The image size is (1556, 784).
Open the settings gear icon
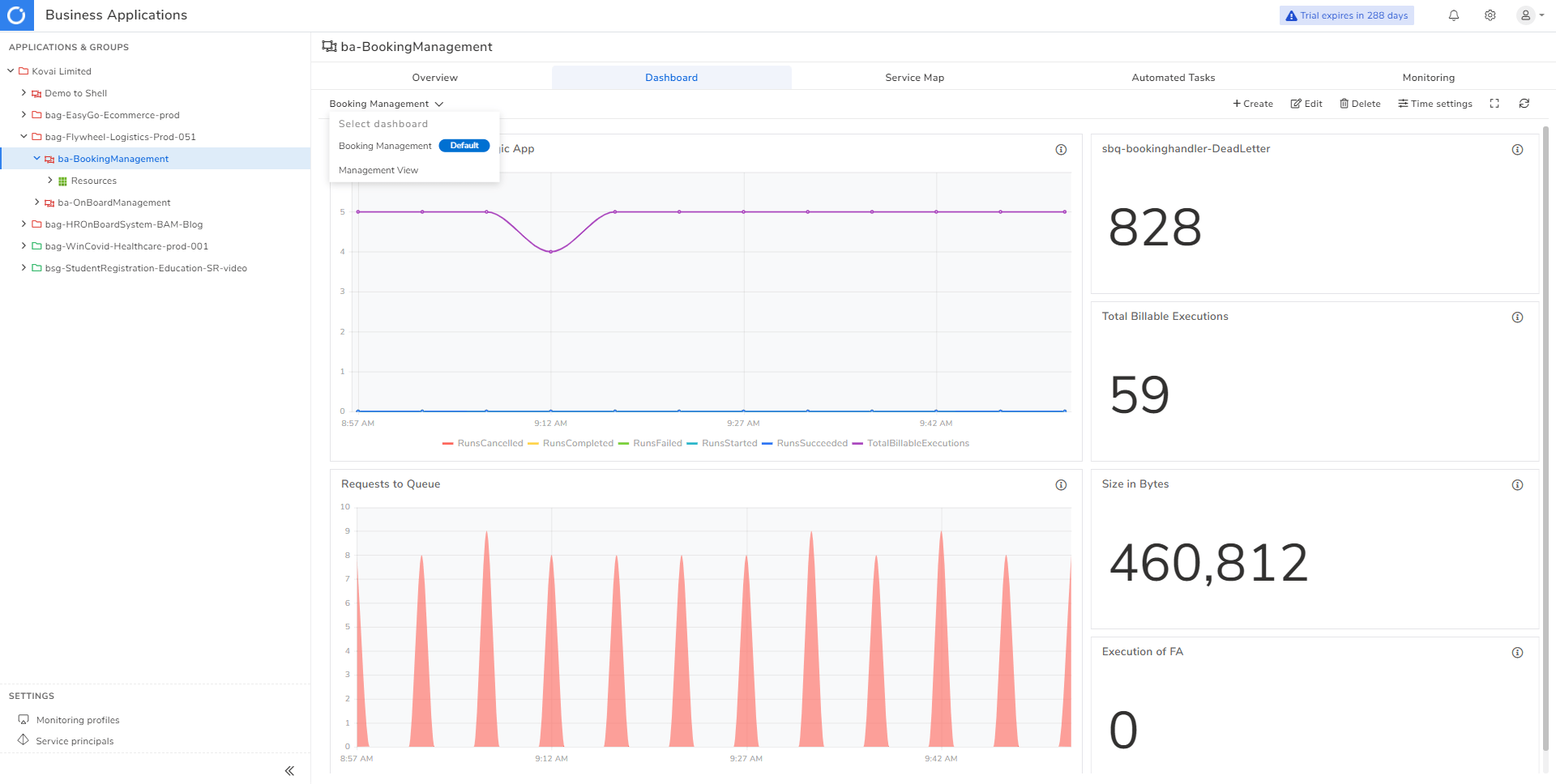tap(1490, 15)
